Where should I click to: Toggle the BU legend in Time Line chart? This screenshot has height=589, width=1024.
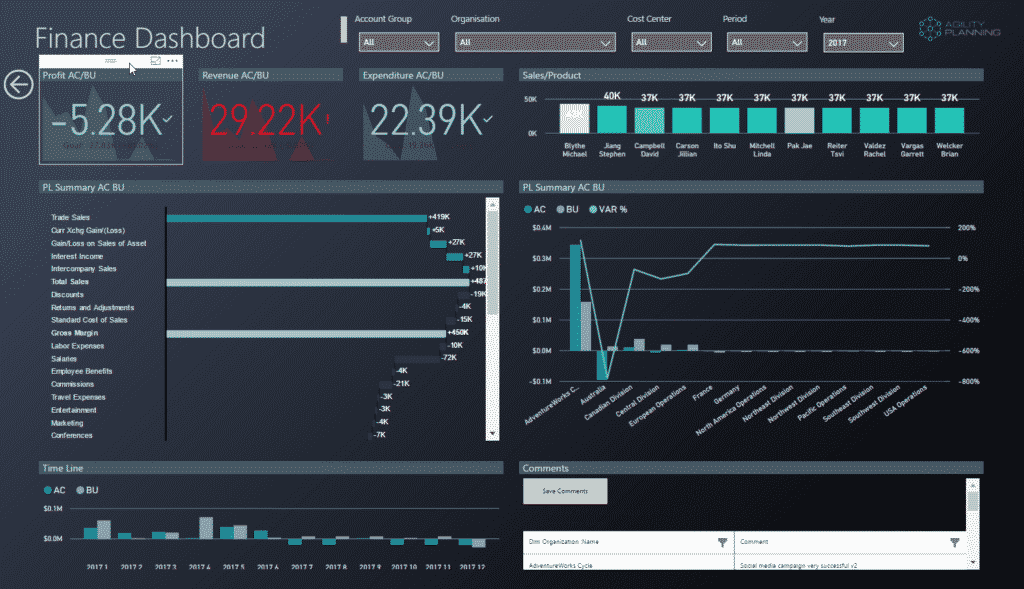click(x=87, y=491)
